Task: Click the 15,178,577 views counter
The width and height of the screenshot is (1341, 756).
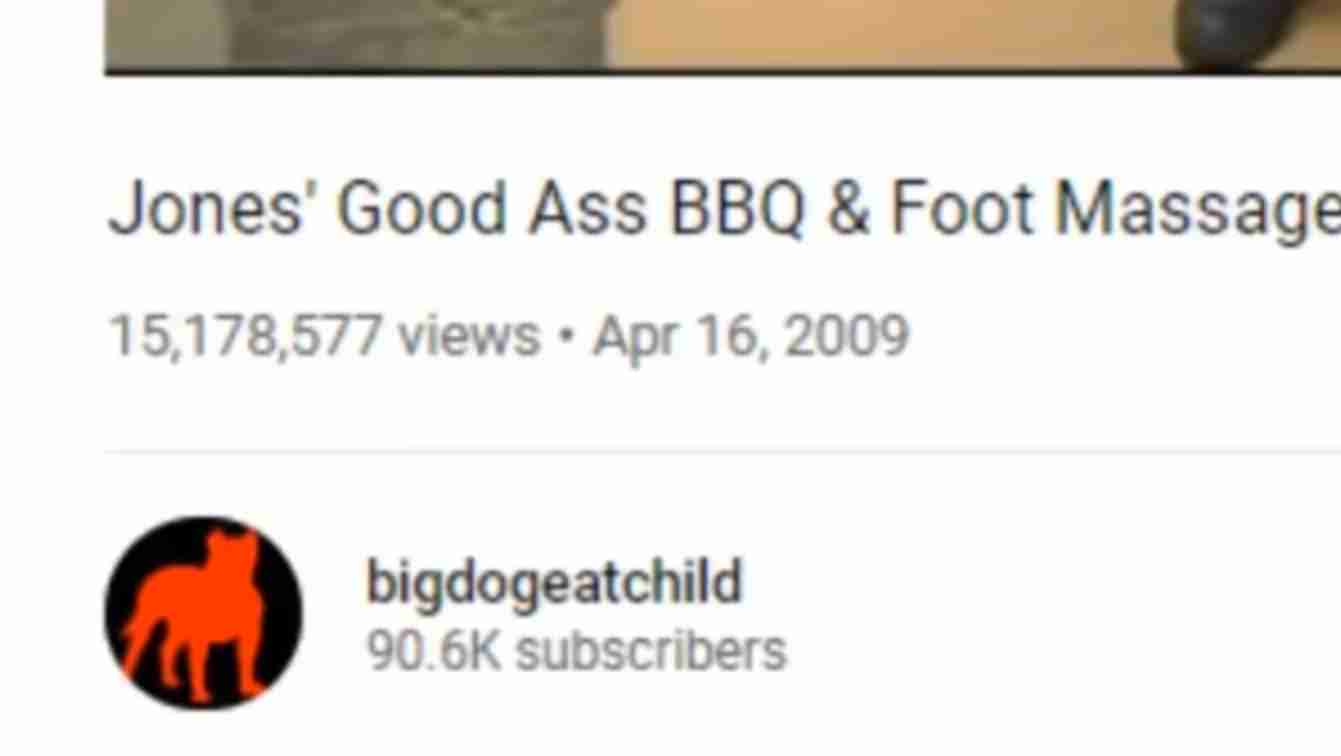Action: click(x=324, y=335)
